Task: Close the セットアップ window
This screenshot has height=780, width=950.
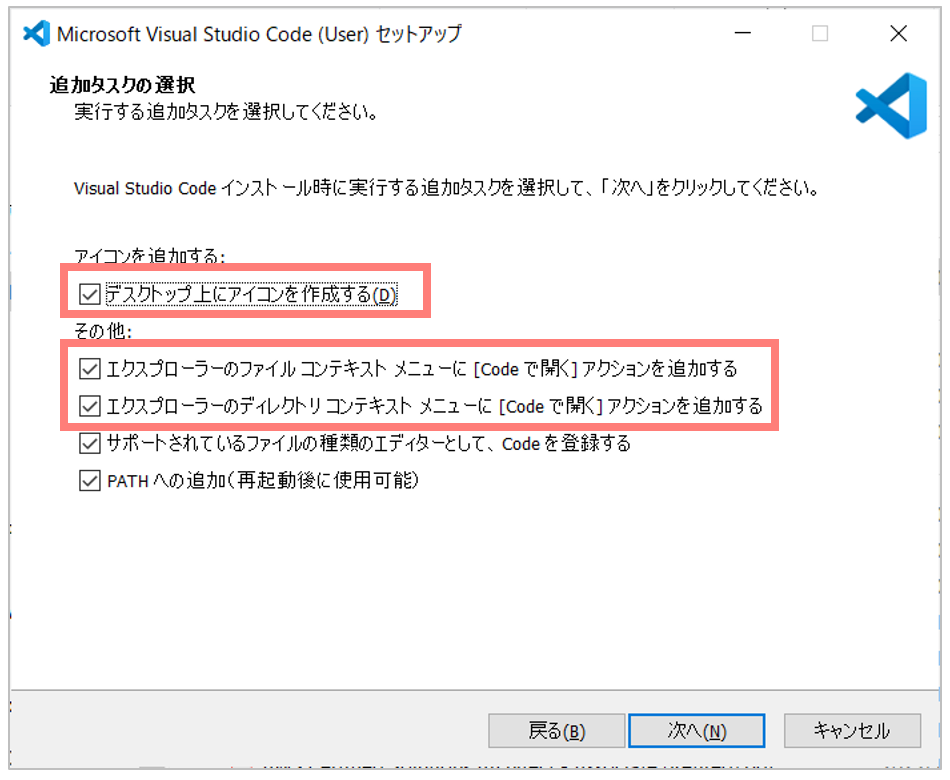Action: click(898, 32)
